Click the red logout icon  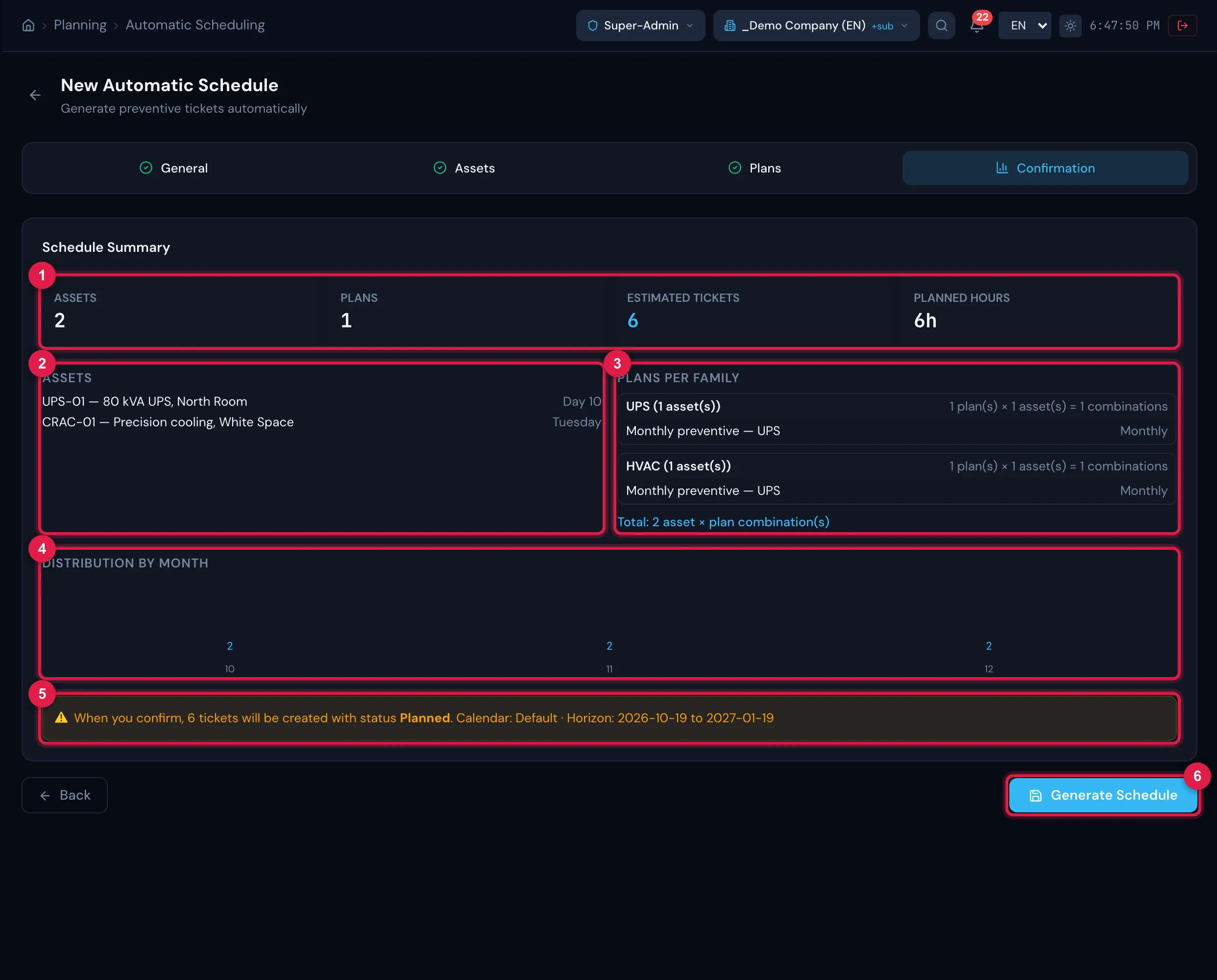pos(1183,25)
